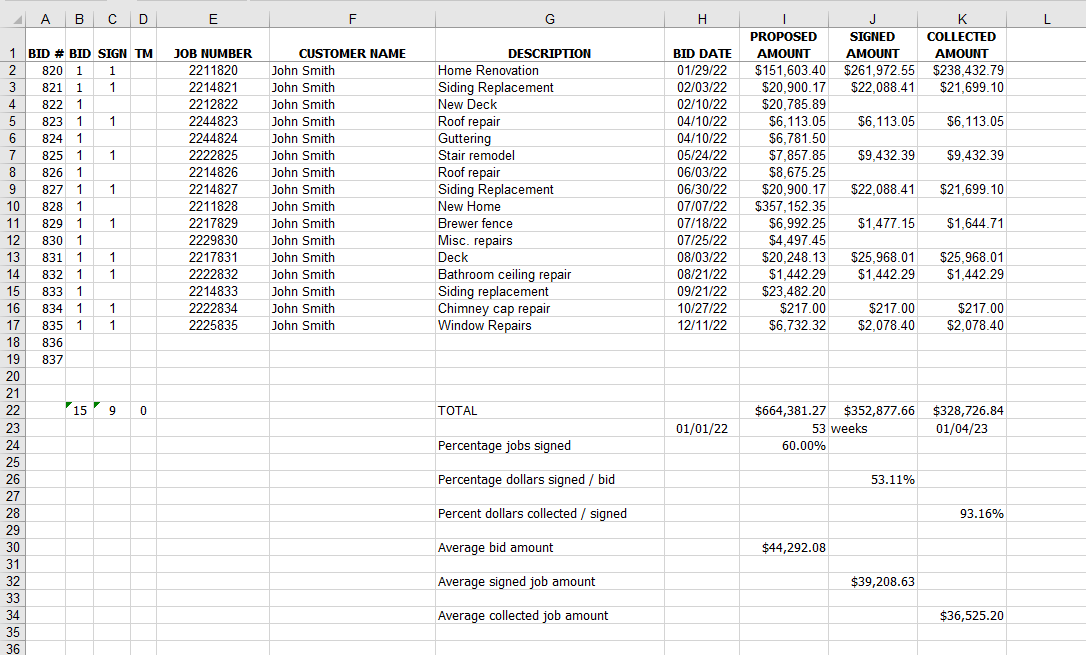Click the green error indicator on cell B22
Image resolution: width=1086 pixels, height=655 pixels.
(x=70, y=405)
